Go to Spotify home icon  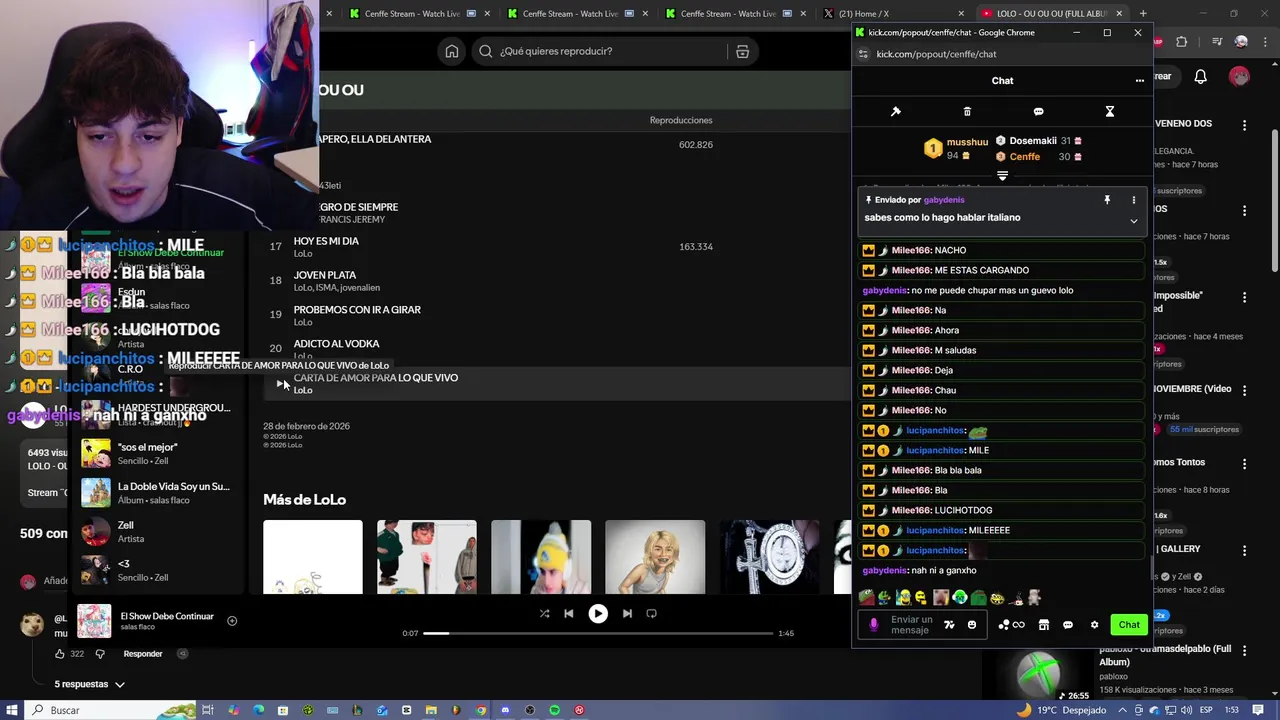pyautogui.click(x=452, y=52)
